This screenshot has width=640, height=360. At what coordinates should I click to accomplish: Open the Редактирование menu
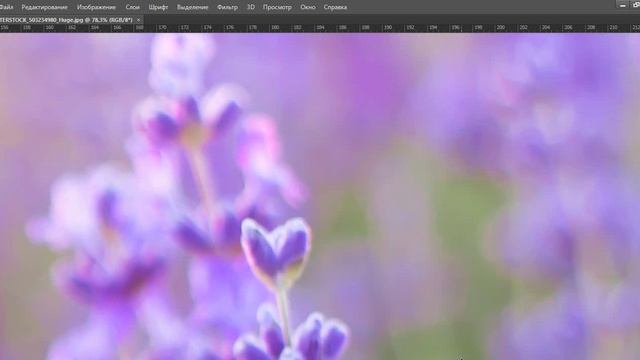tap(44, 7)
